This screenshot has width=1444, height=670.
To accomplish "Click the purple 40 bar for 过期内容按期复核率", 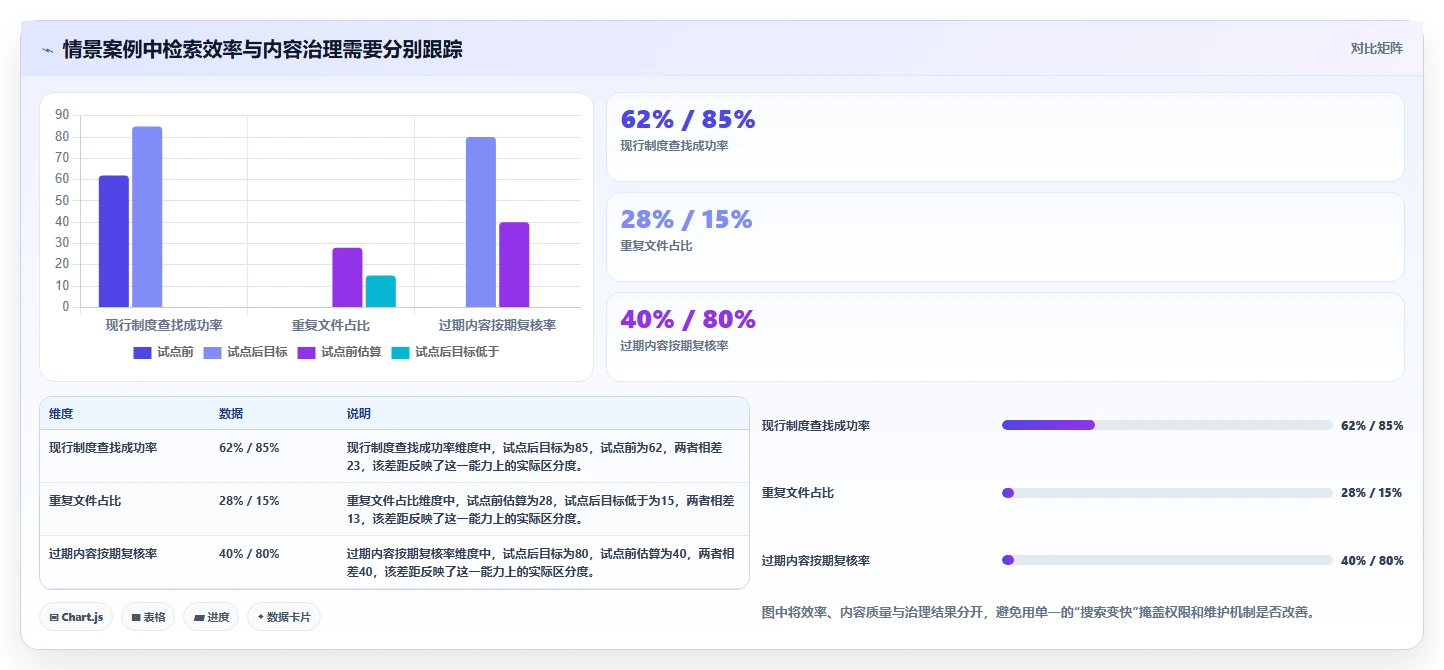I will [x=514, y=264].
